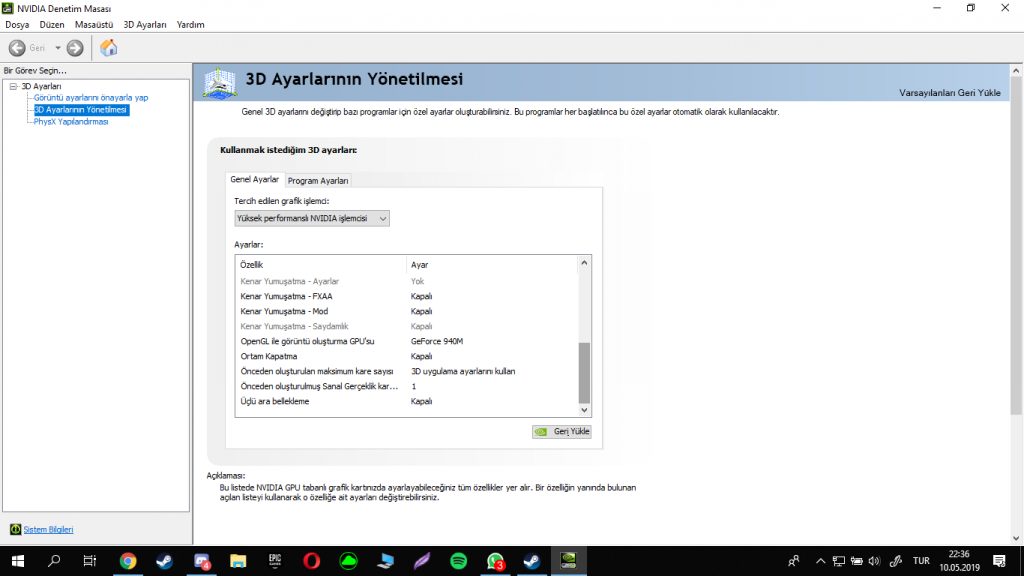Open Spotify from the taskbar
Viewport: 1024px width, 576px height.
(x=458, y=561)
